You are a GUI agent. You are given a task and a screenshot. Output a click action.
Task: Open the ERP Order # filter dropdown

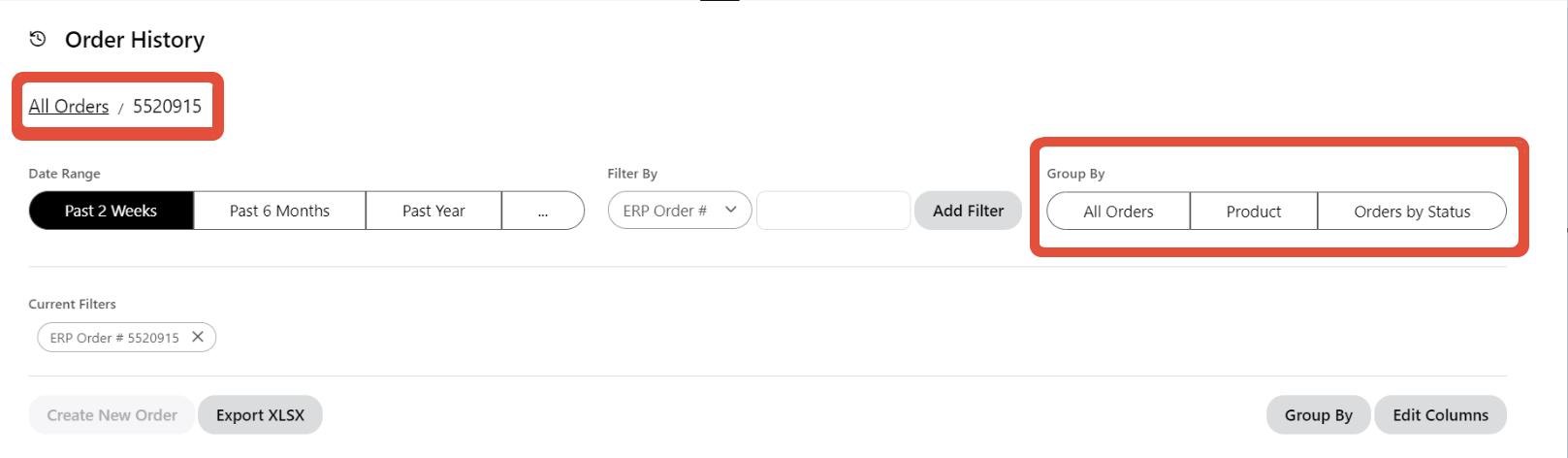[x=679, y=211]
